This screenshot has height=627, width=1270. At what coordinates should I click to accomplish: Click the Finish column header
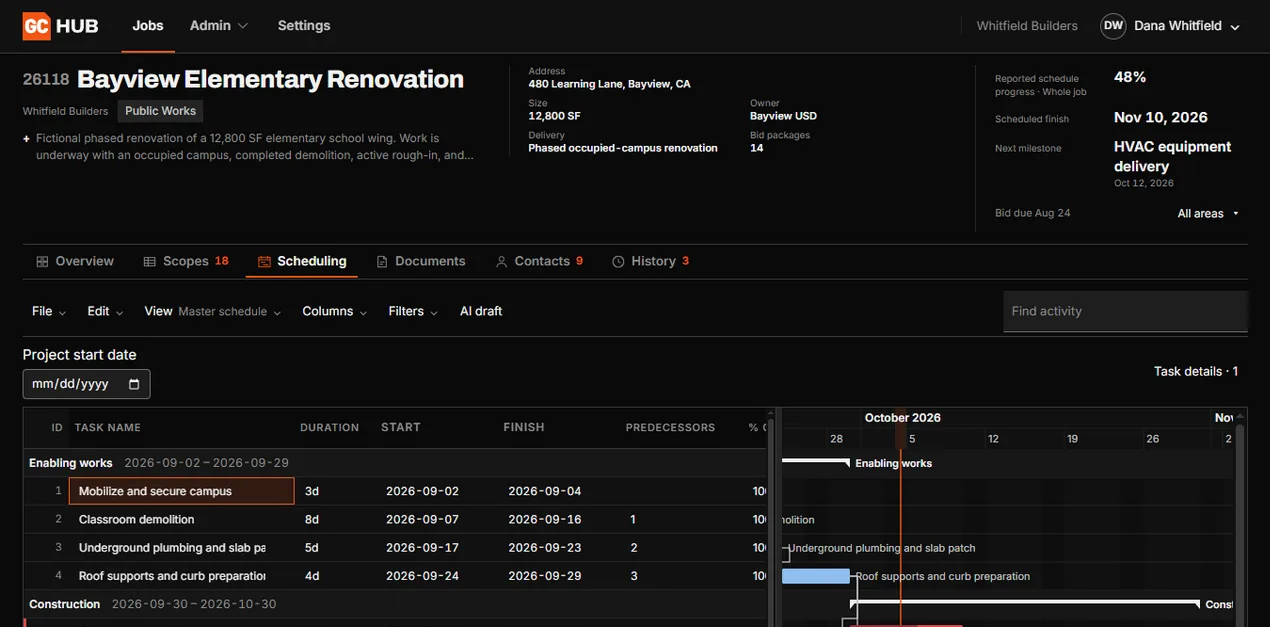(x=524, y=427)
